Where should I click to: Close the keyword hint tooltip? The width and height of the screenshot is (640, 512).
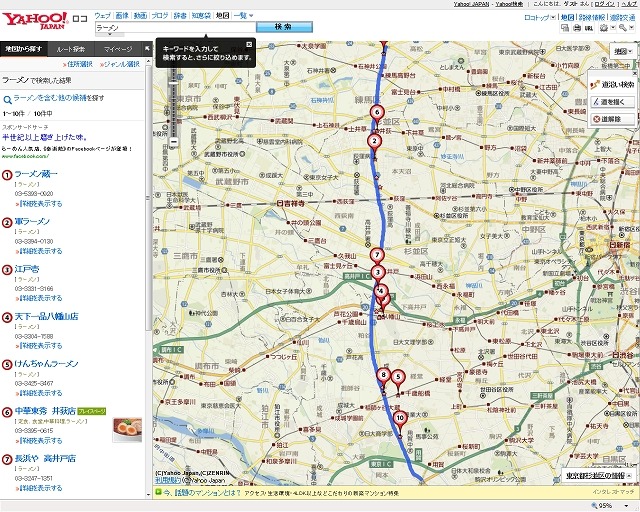(249, 44)
